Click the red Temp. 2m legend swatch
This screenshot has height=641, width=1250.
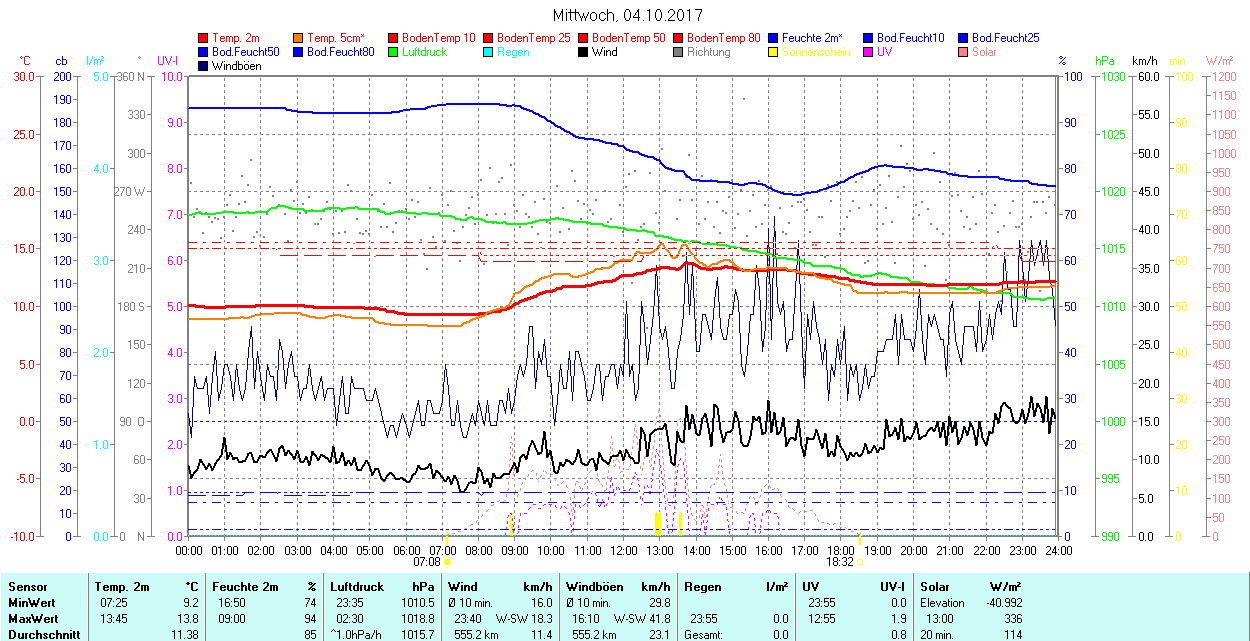[x=204, y=38]
